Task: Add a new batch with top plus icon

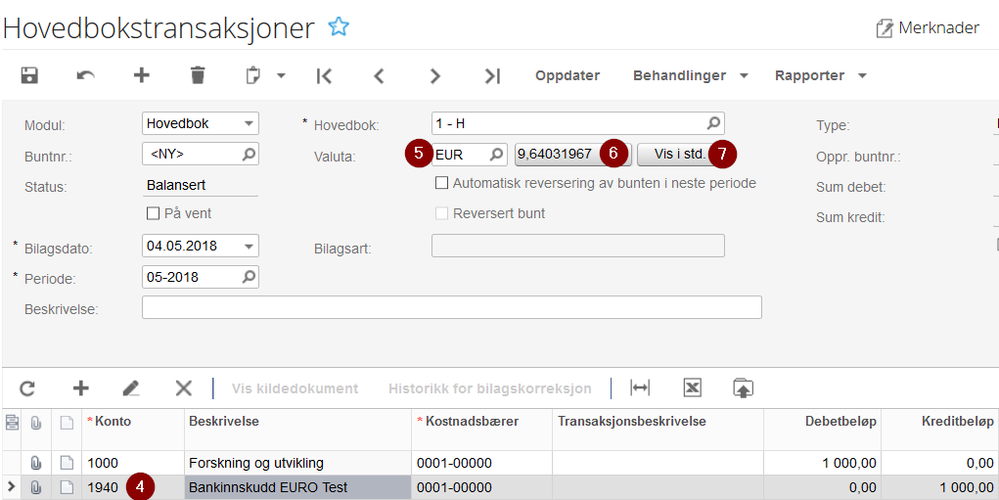Action: click(x=141, y=75)
